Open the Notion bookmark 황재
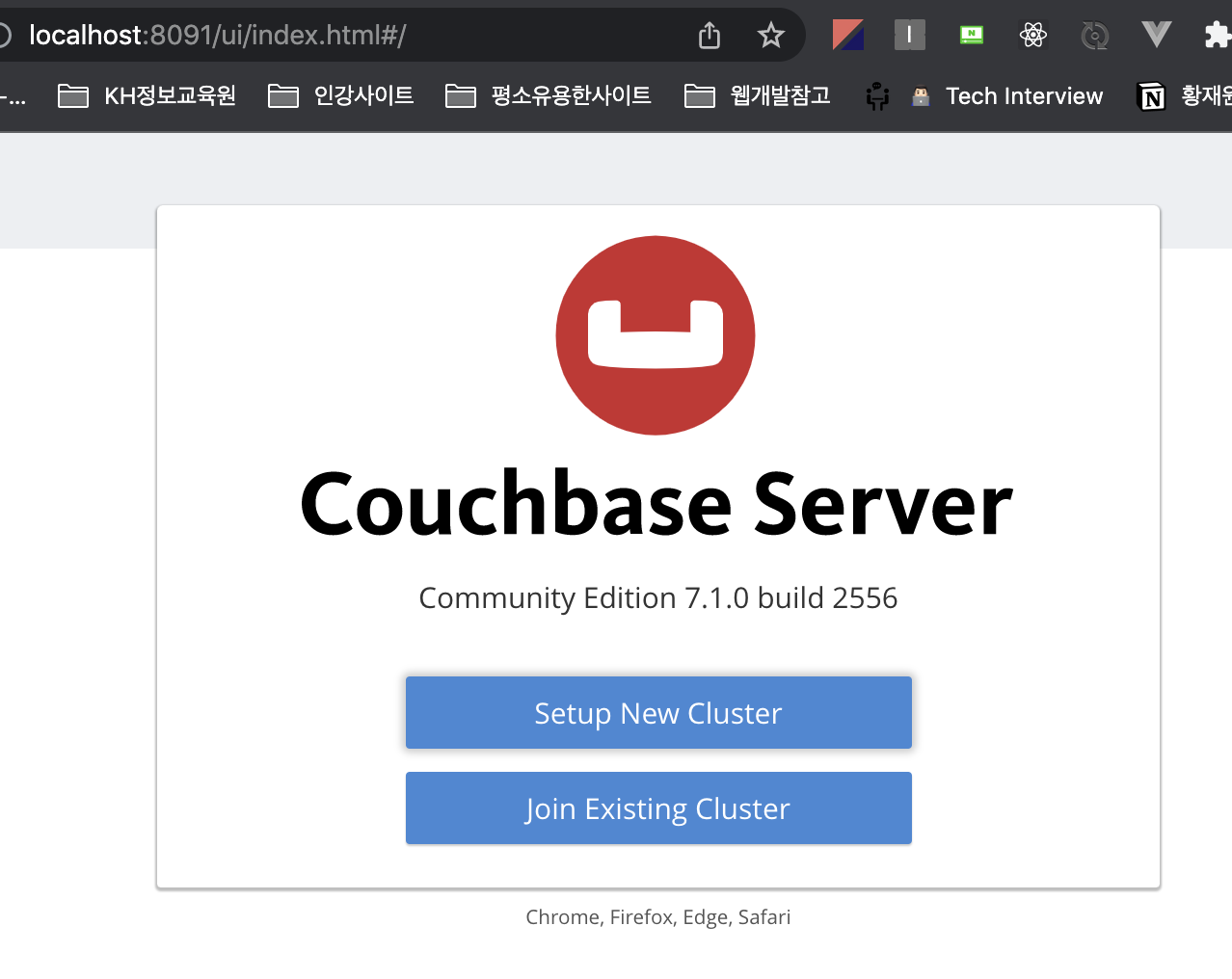 pos(1185,95)
